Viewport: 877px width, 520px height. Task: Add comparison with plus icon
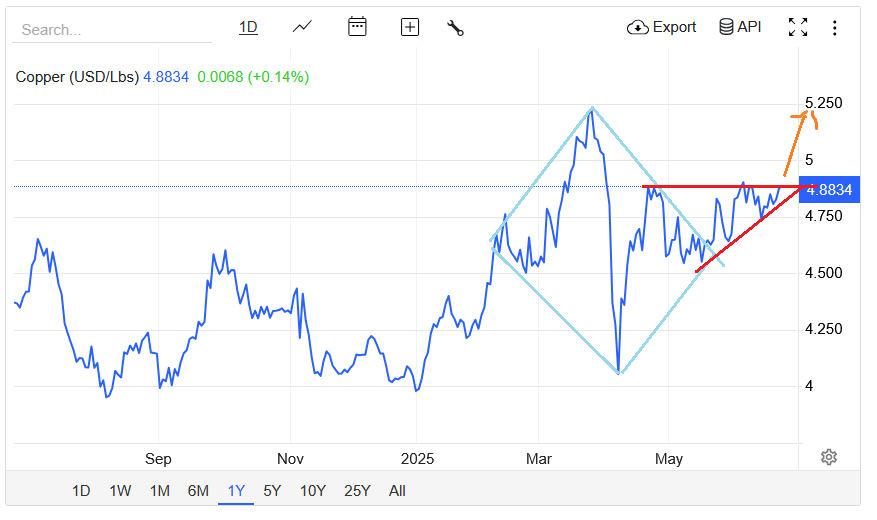[410, 27]
